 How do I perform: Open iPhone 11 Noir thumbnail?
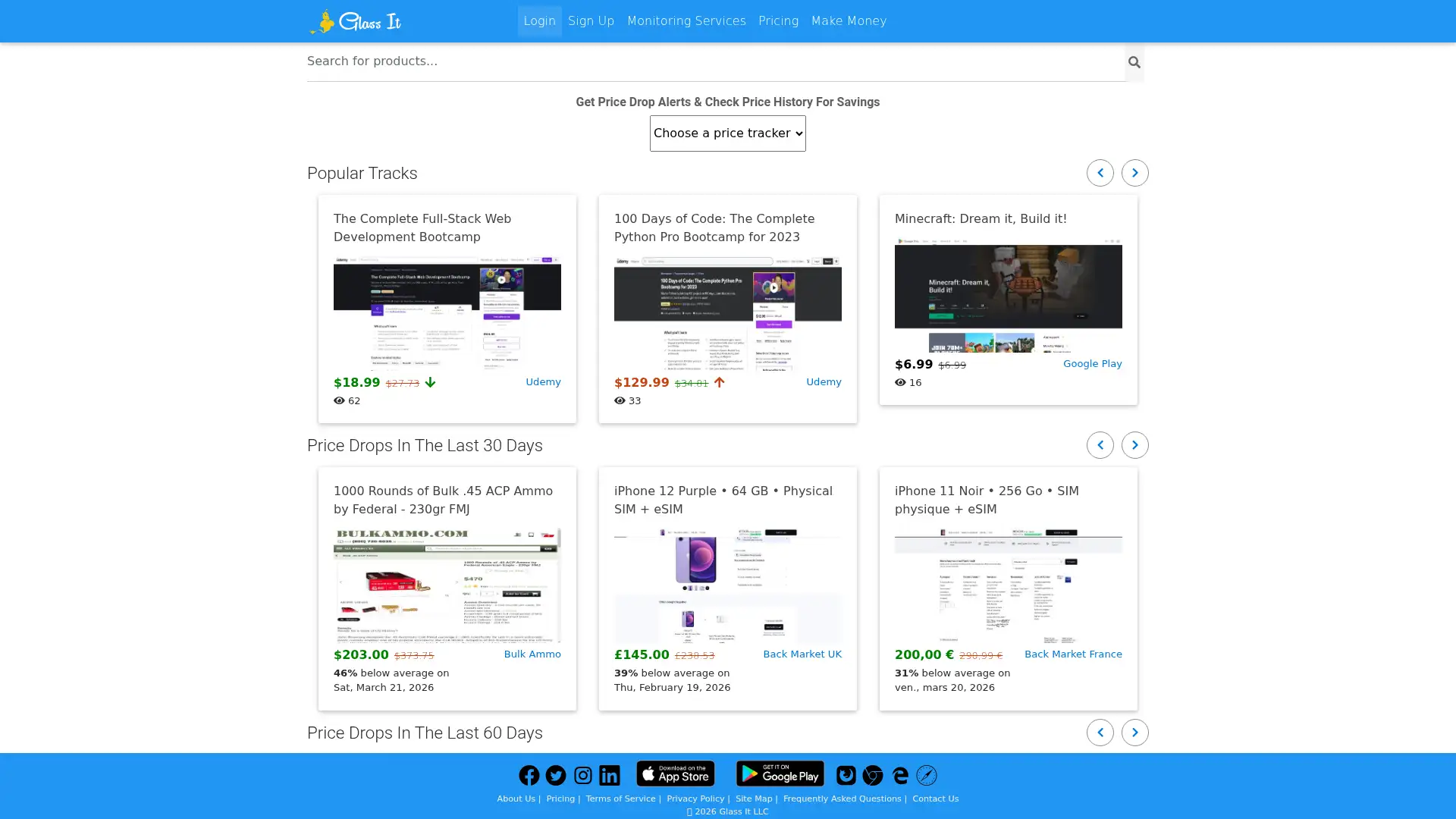[1009, 585]
